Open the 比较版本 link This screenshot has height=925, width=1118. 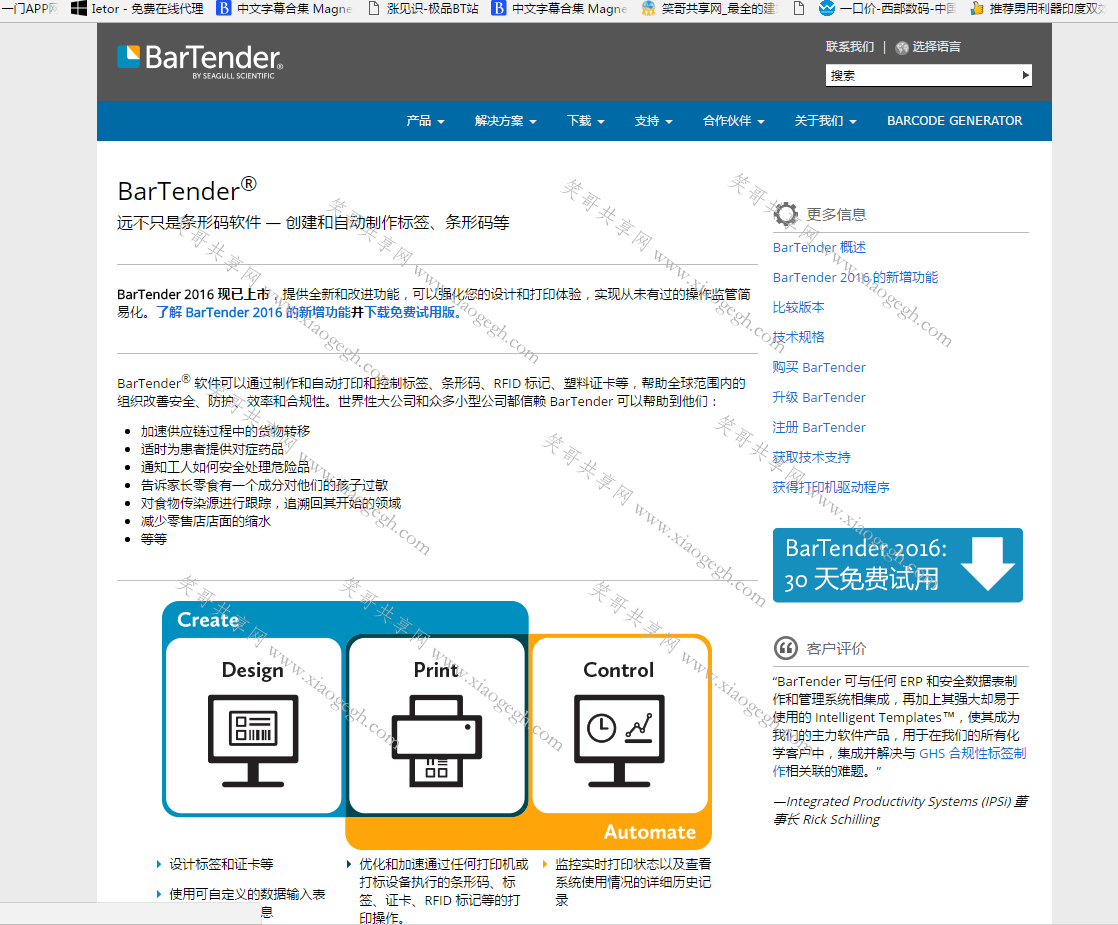[x=799, y=307]
